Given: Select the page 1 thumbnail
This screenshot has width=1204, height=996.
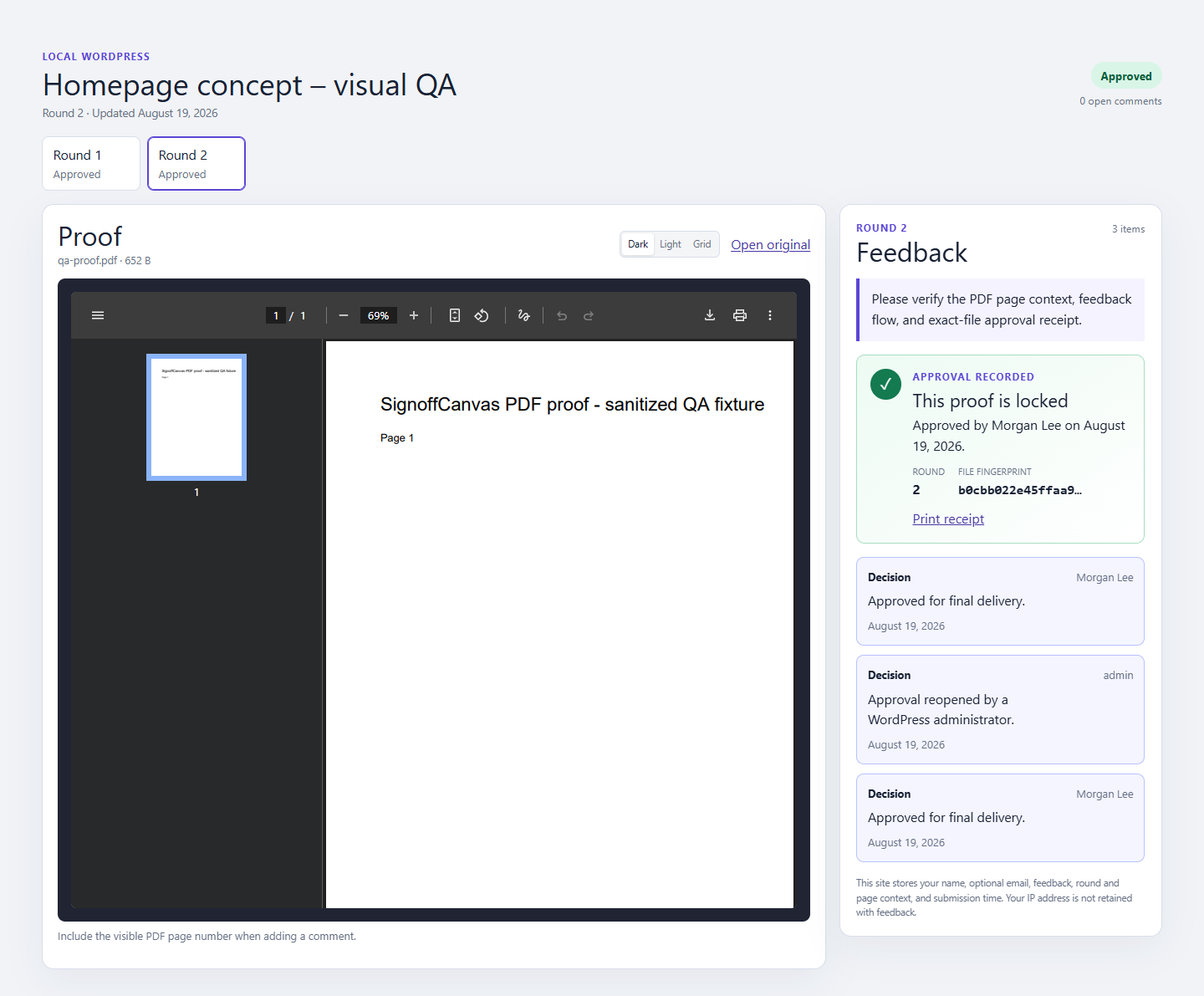Looking at the screenshot, I should (196, 417).
